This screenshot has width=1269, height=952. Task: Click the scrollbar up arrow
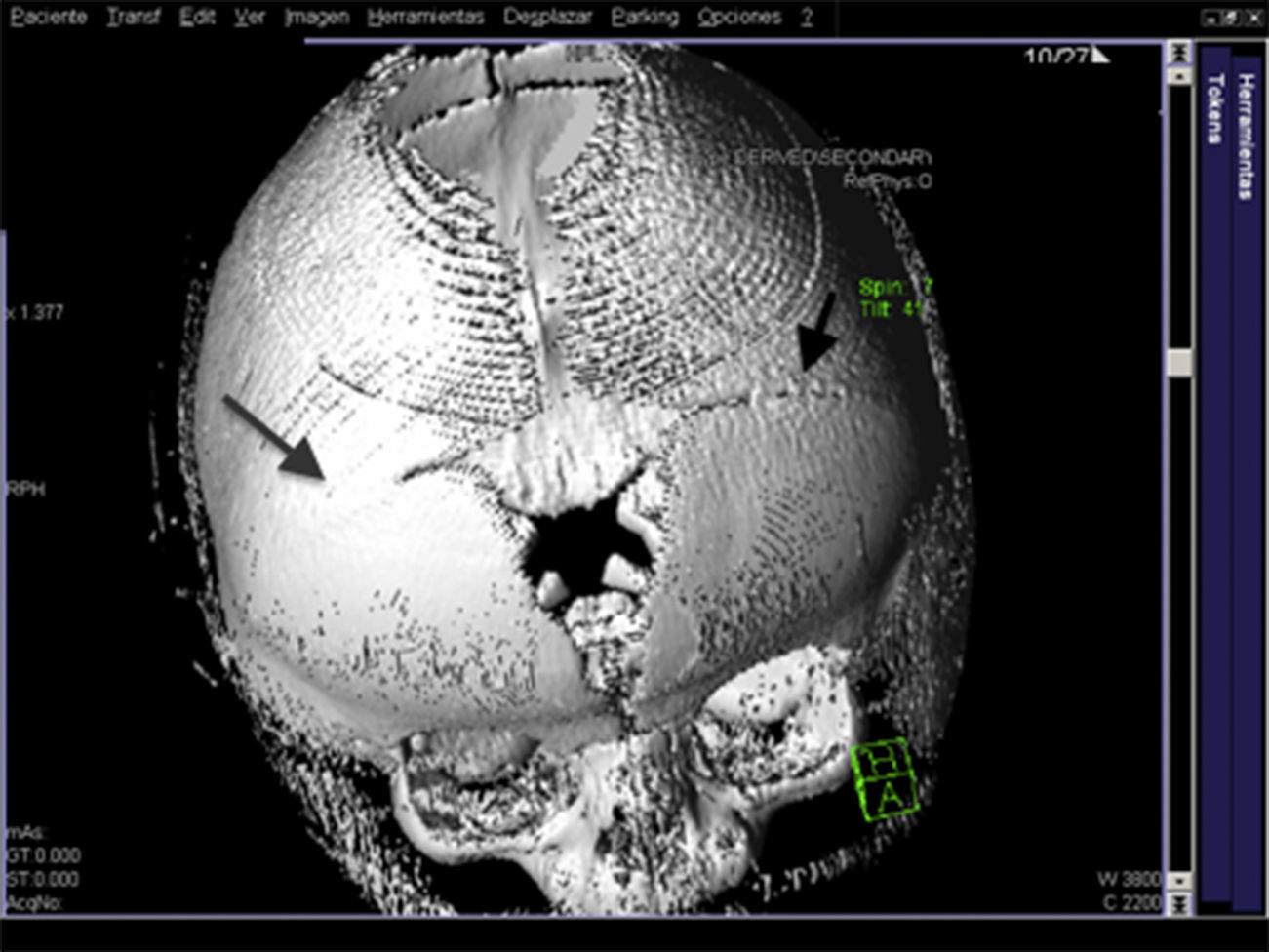pos(1179,75)
